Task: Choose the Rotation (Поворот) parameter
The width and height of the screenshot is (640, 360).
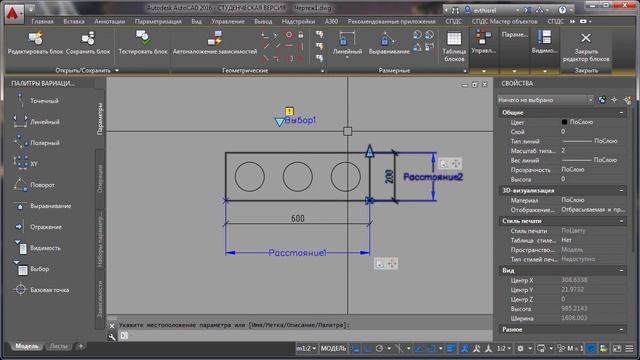Action: coord(34,185)
